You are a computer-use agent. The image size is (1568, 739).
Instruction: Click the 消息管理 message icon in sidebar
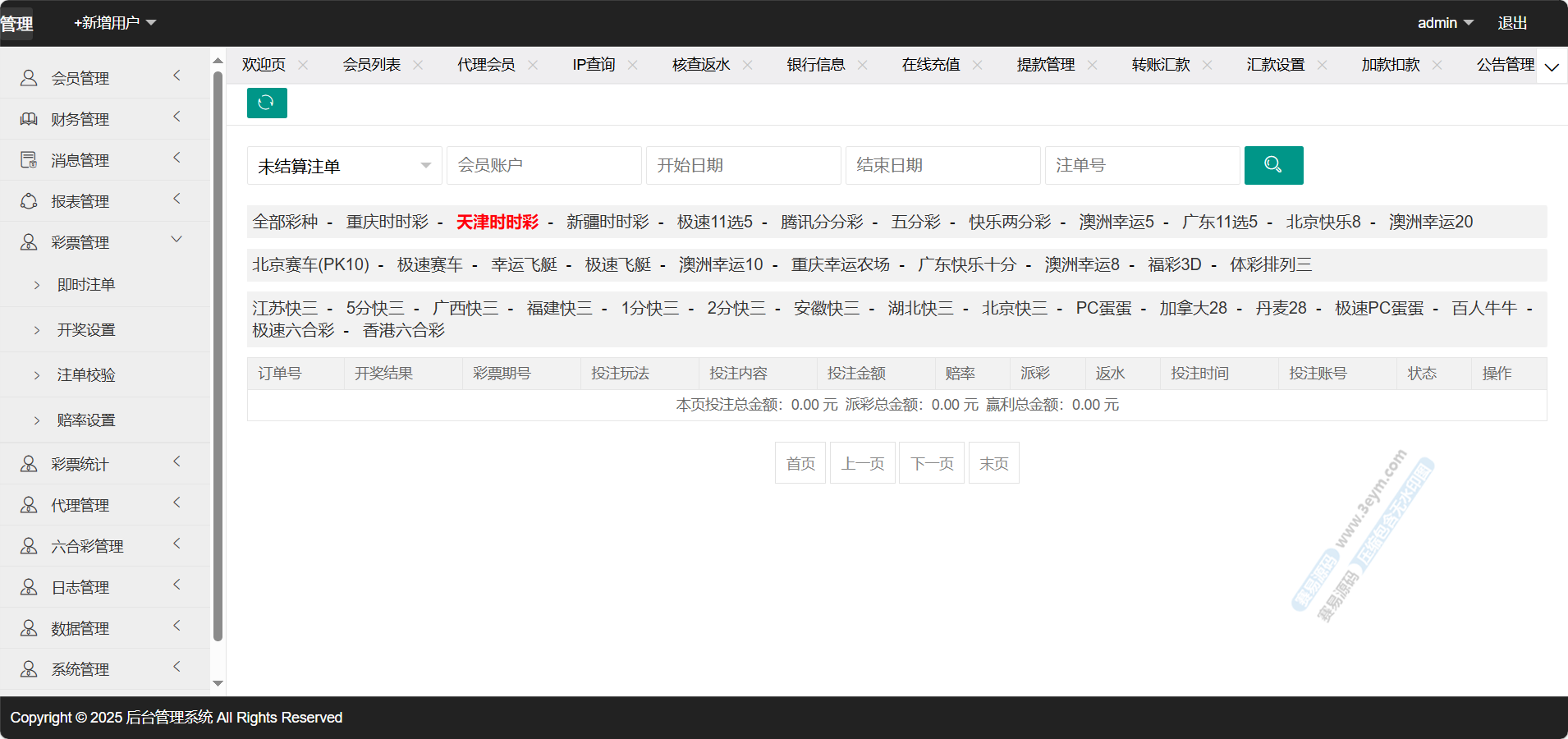[29, 160]
